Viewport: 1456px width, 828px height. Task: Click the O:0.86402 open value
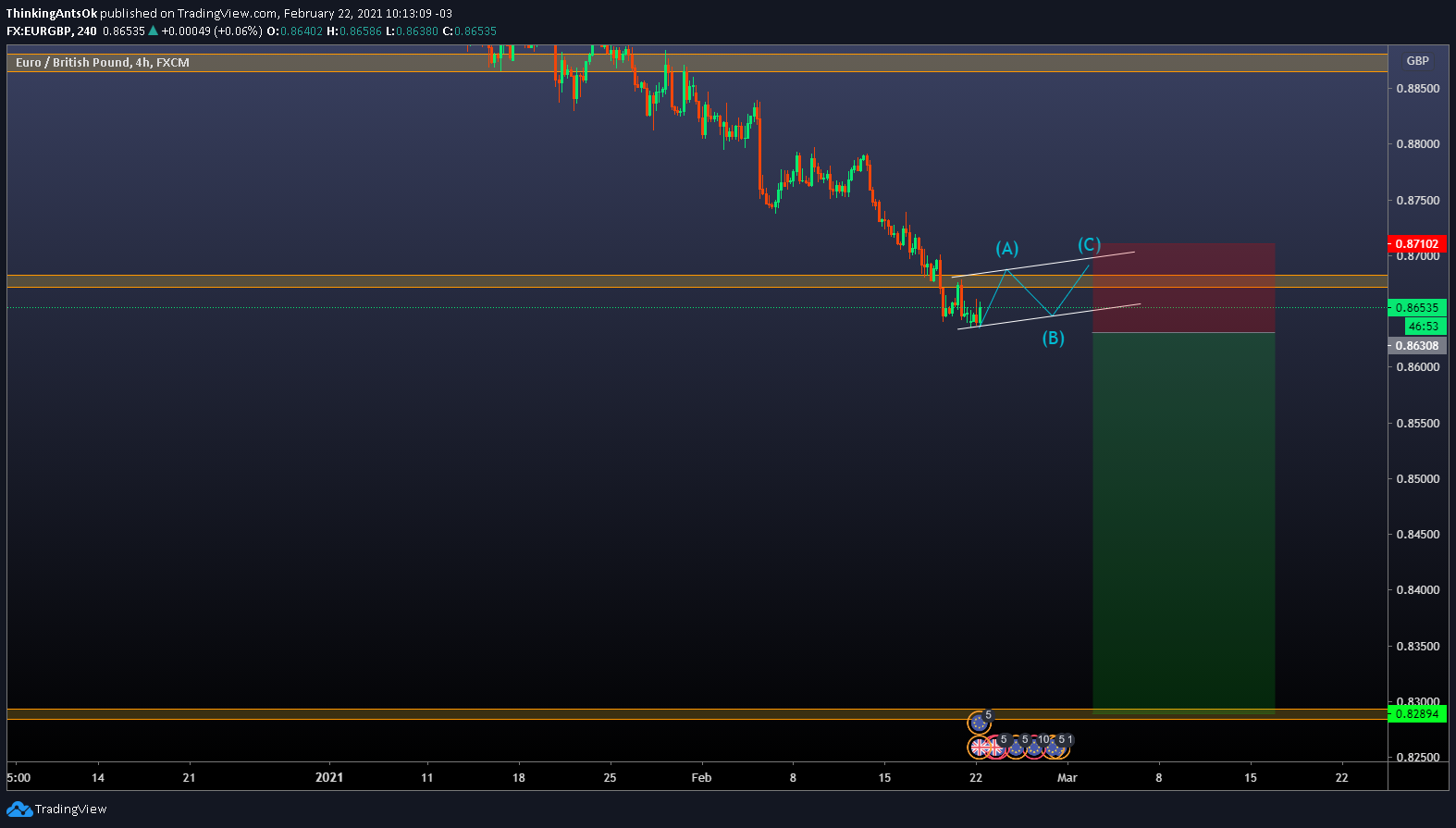(295, 31)
